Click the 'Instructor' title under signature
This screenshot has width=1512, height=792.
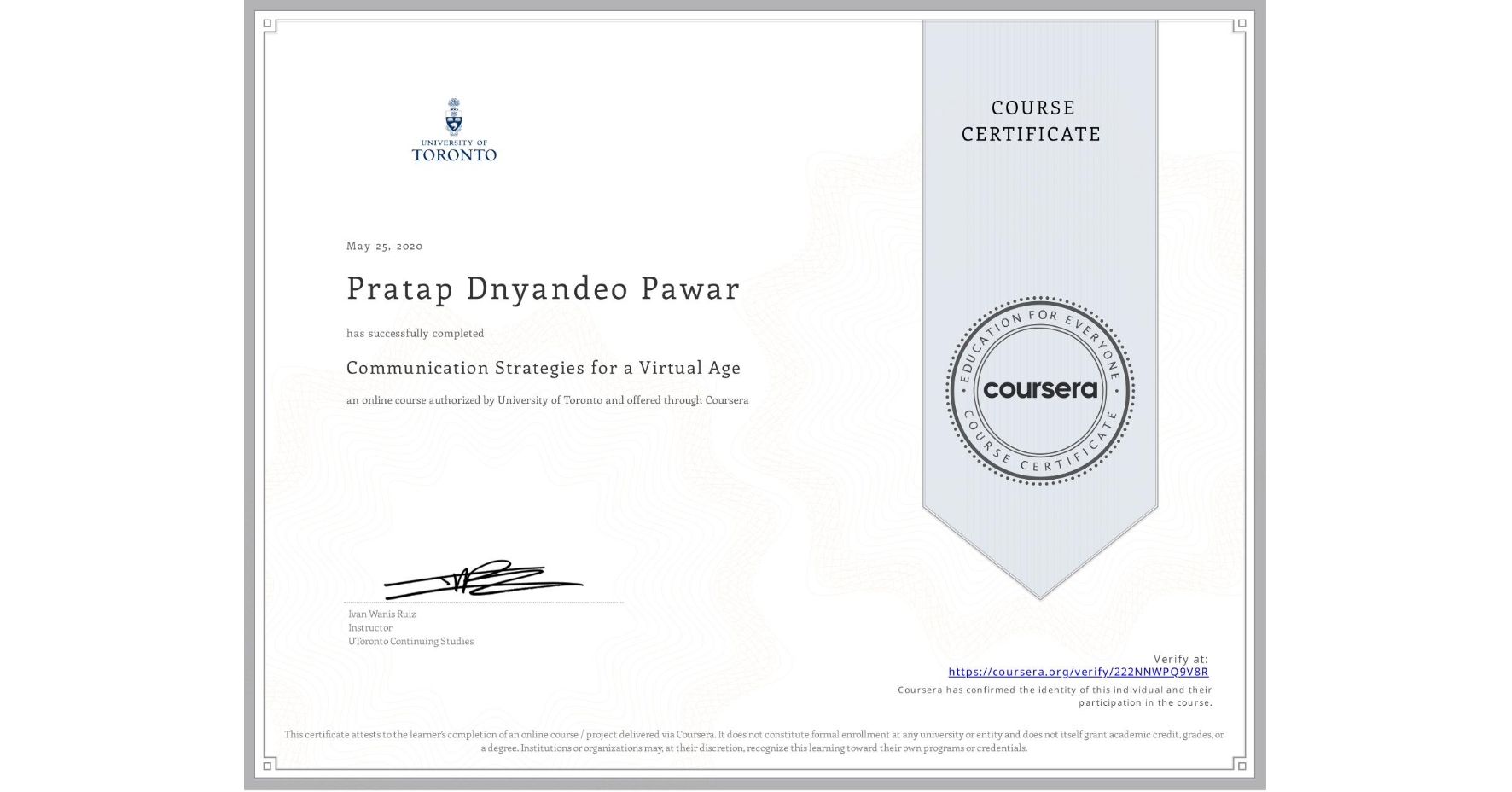point(370,627)
